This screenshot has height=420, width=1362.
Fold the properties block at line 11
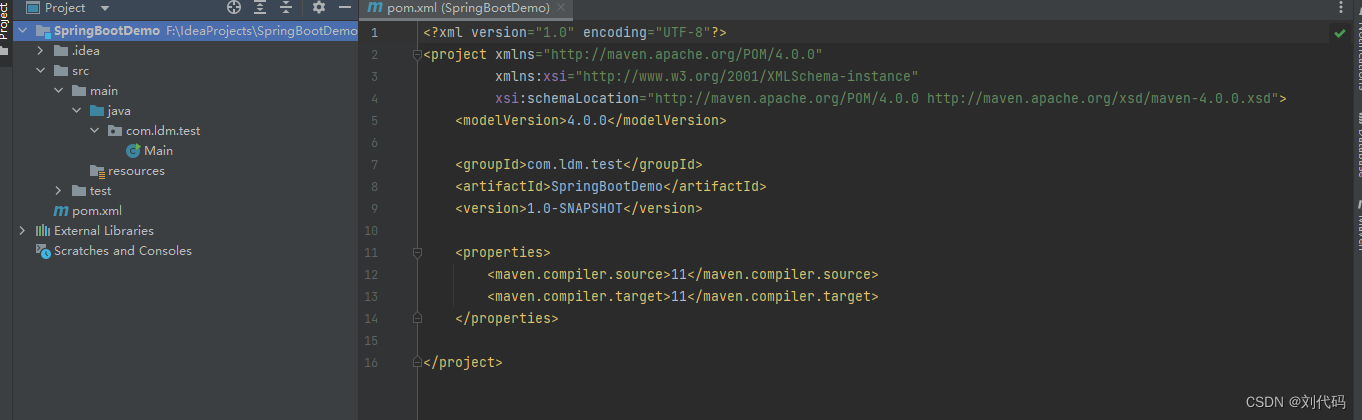pos(417,253)
